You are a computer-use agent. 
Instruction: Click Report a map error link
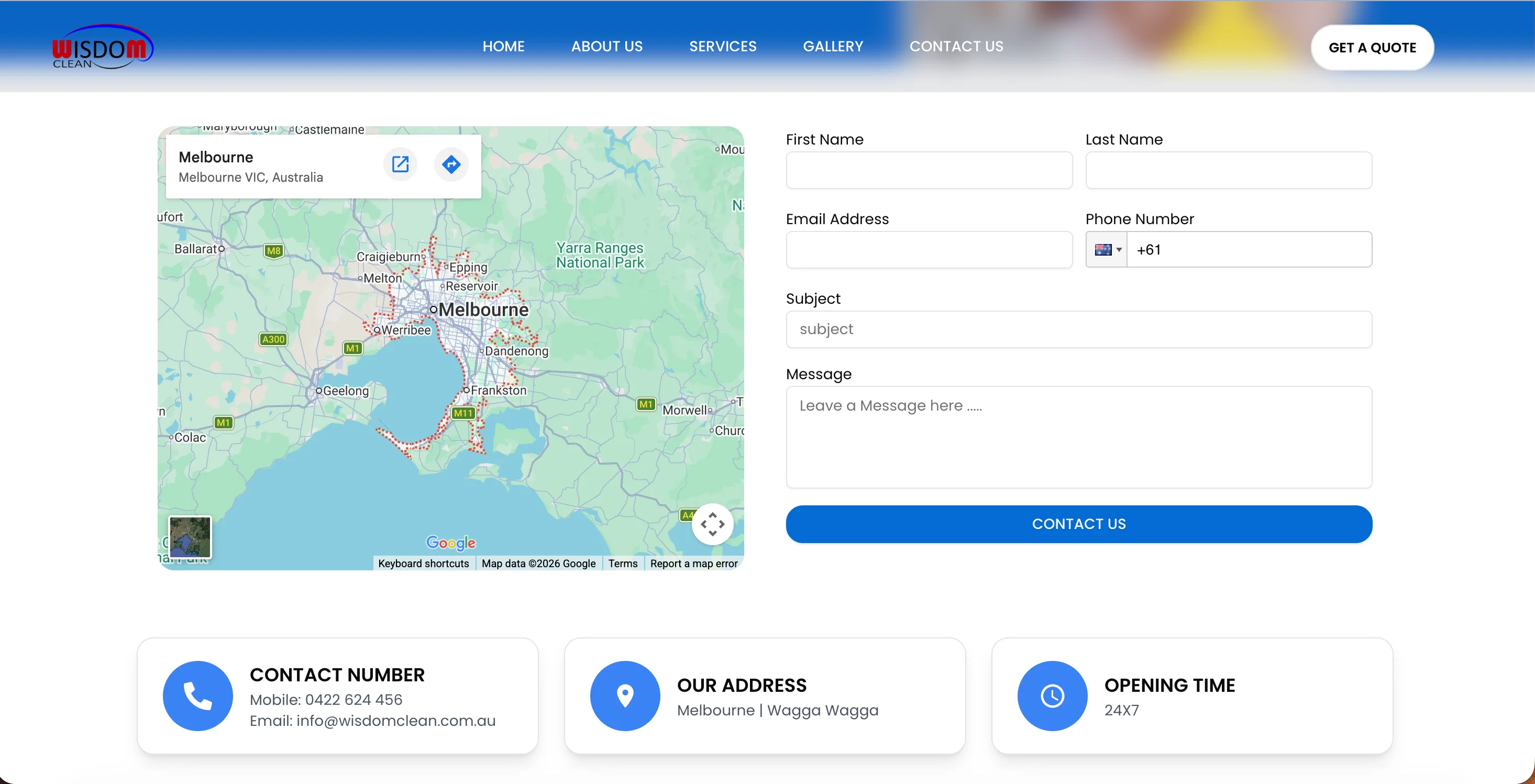pos(693,564)
